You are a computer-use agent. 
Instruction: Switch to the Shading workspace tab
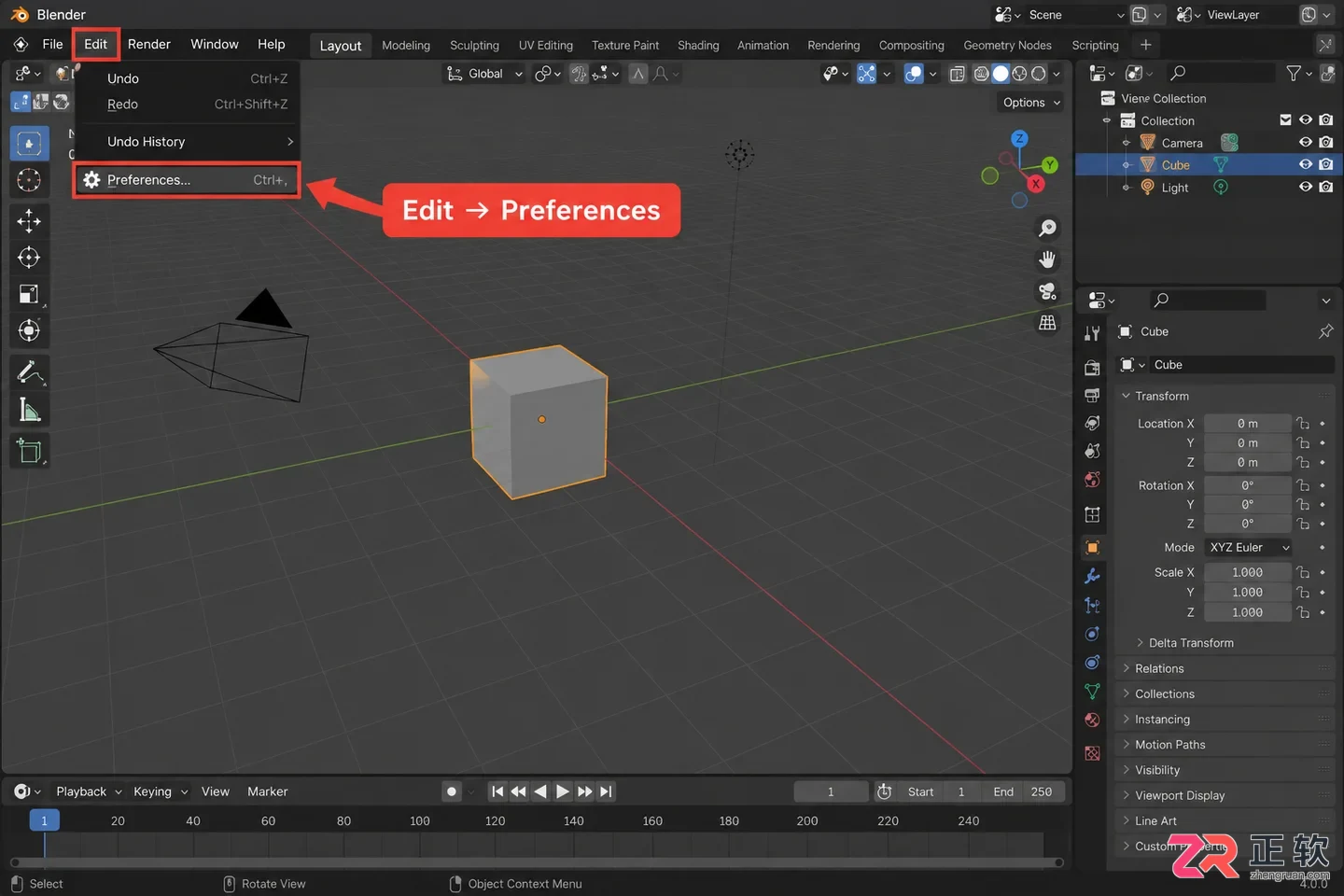698,45
